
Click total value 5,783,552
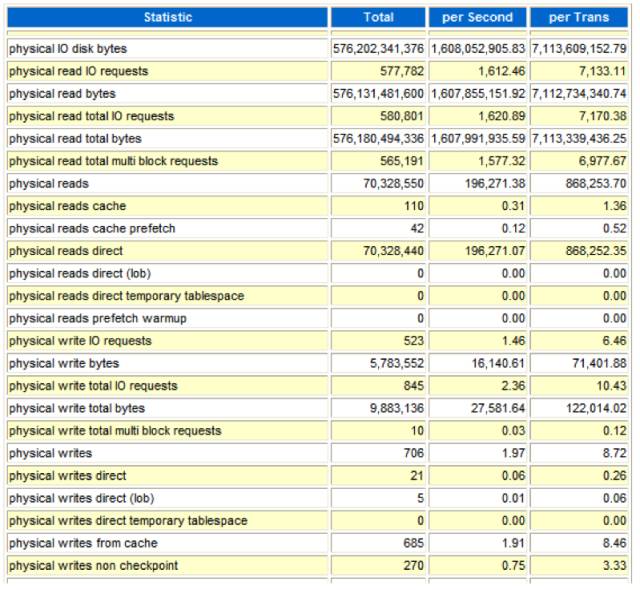pos(397,363)
